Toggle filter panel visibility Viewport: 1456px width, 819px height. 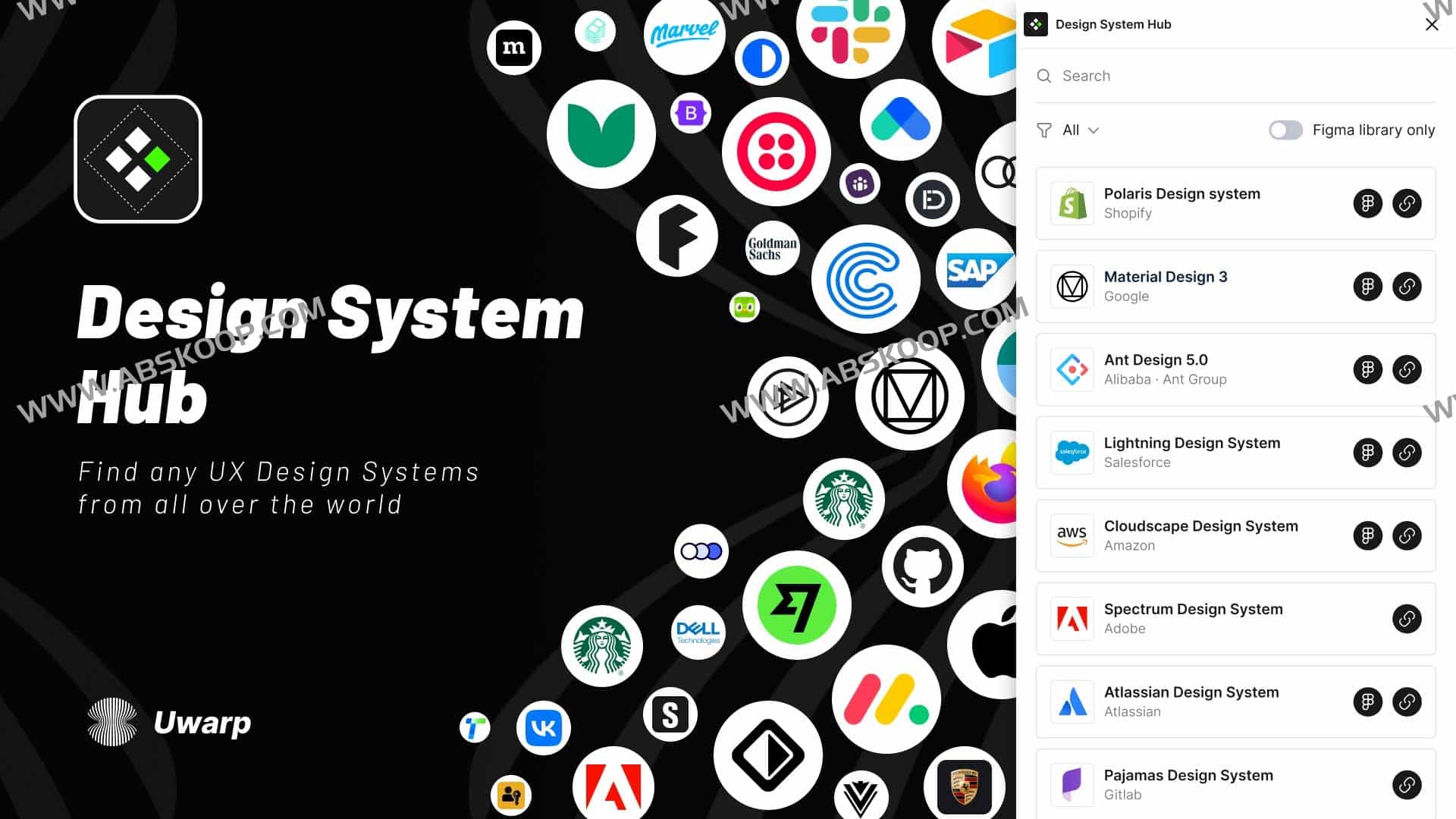tap(1045, 129)
